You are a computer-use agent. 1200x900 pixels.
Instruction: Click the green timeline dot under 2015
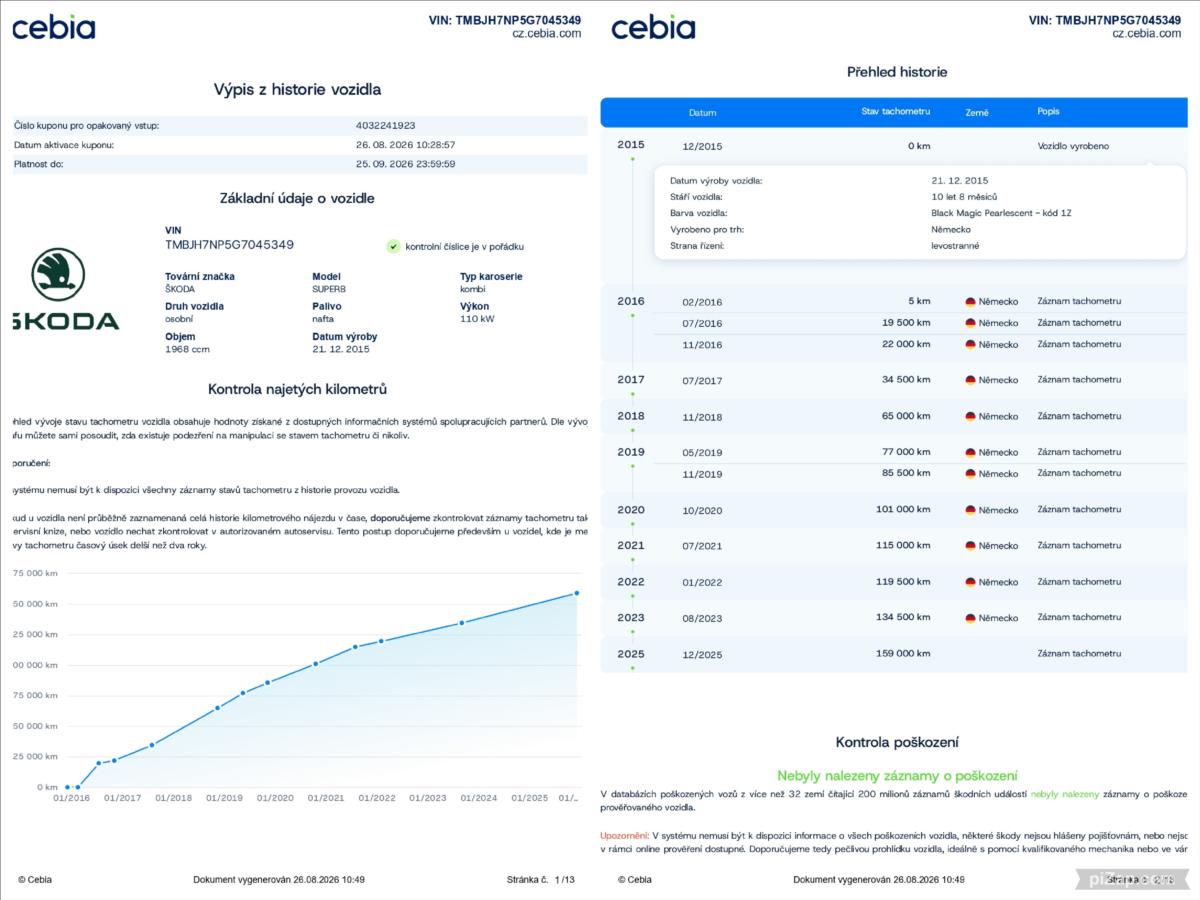pyautogui.click(x=632, y=159)
